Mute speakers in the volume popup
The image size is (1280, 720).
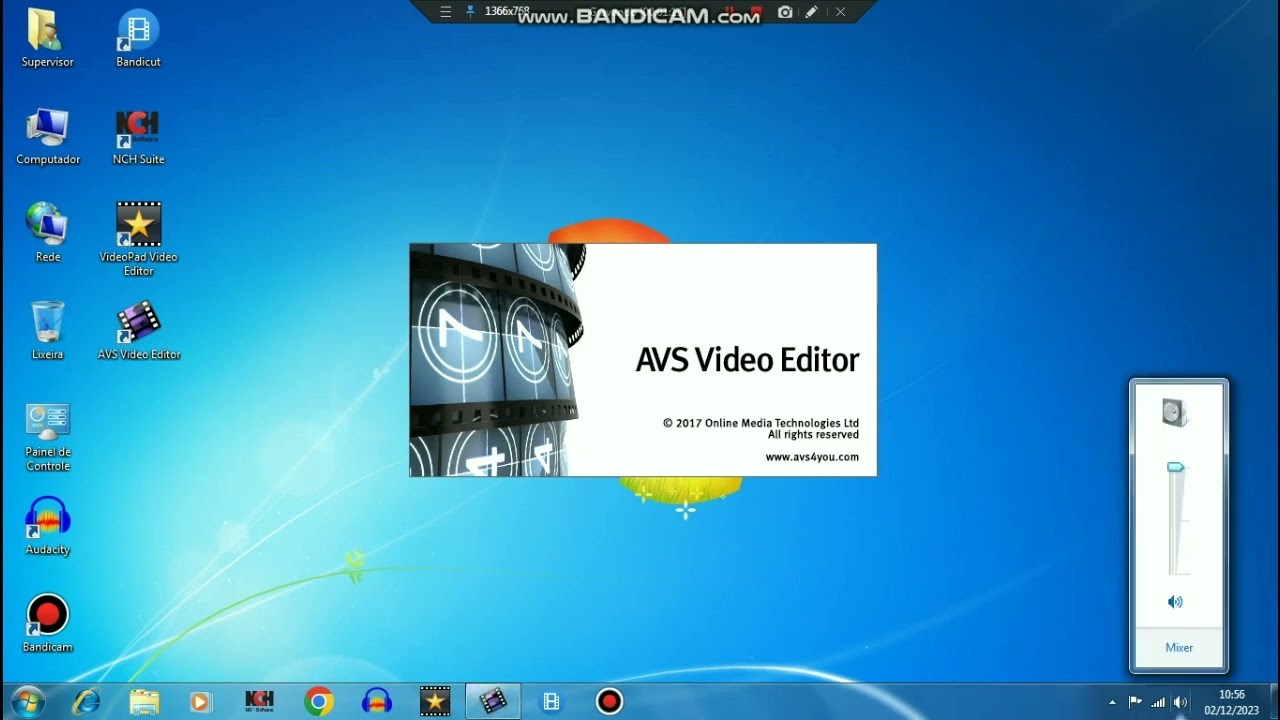[x=1175, y=602]
